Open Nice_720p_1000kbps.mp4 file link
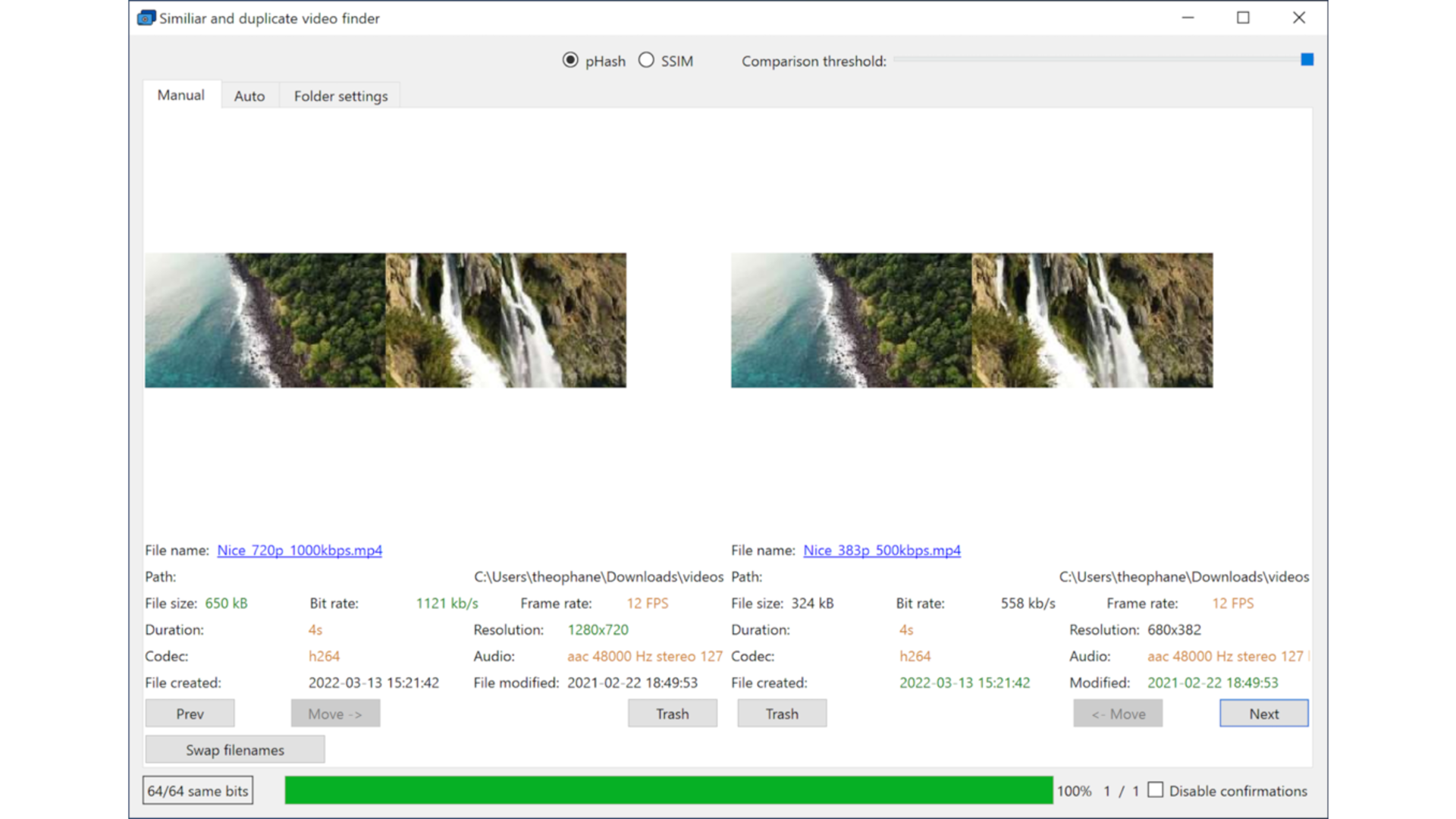The width and height of the screenshot is (1456, 819). coord(300,551)
